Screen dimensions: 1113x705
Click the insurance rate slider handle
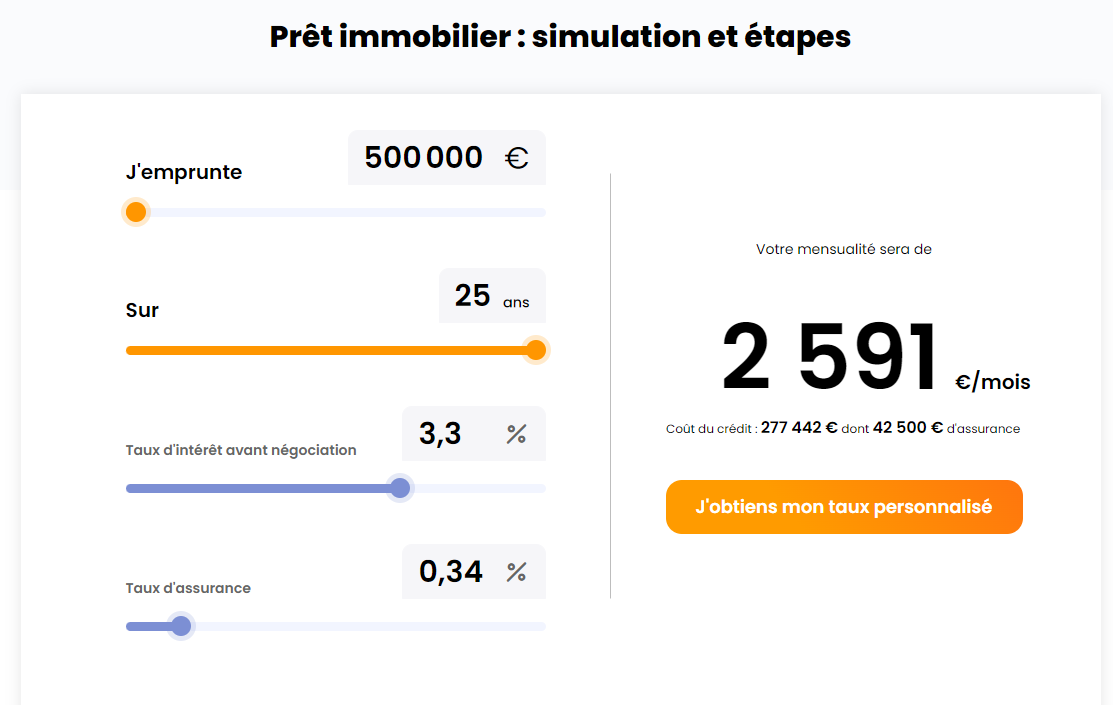click(181, 626)
